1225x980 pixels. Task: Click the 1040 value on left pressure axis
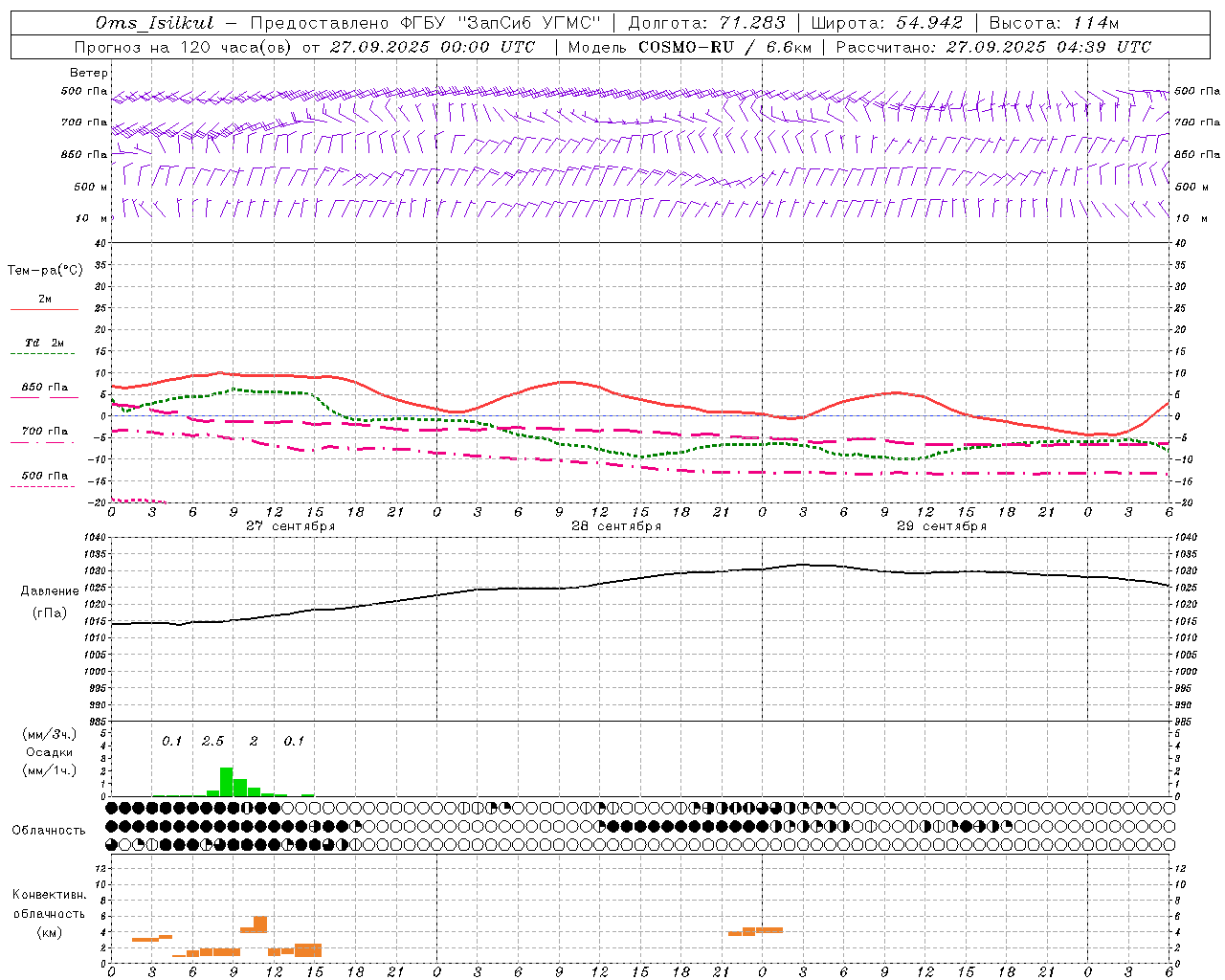click(x=95, y=538)
